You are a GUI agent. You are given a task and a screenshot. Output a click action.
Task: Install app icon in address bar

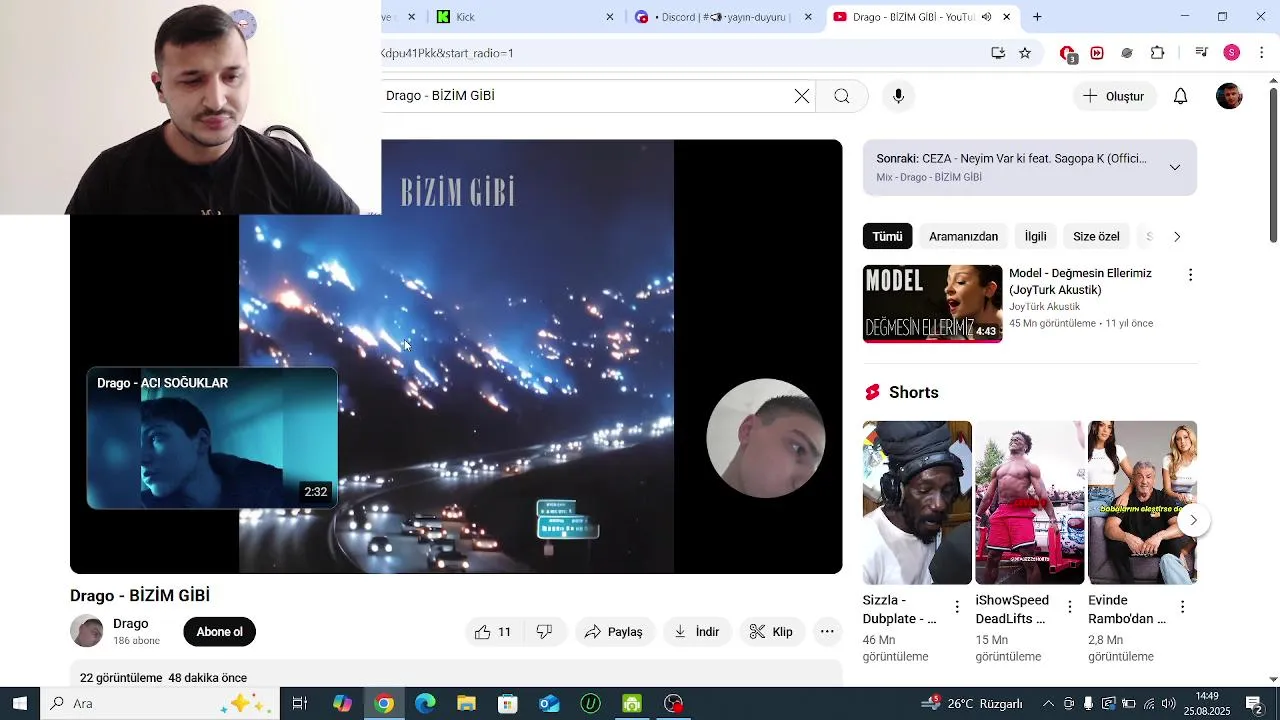point(998,53)
